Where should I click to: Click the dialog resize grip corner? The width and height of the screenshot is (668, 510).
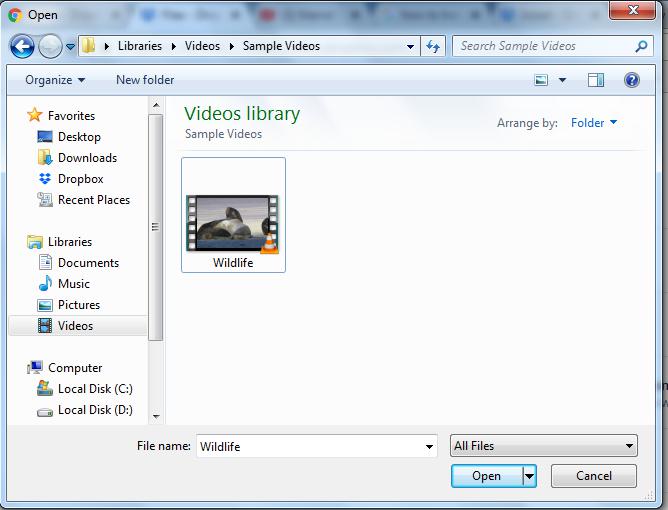coord(649,496)
